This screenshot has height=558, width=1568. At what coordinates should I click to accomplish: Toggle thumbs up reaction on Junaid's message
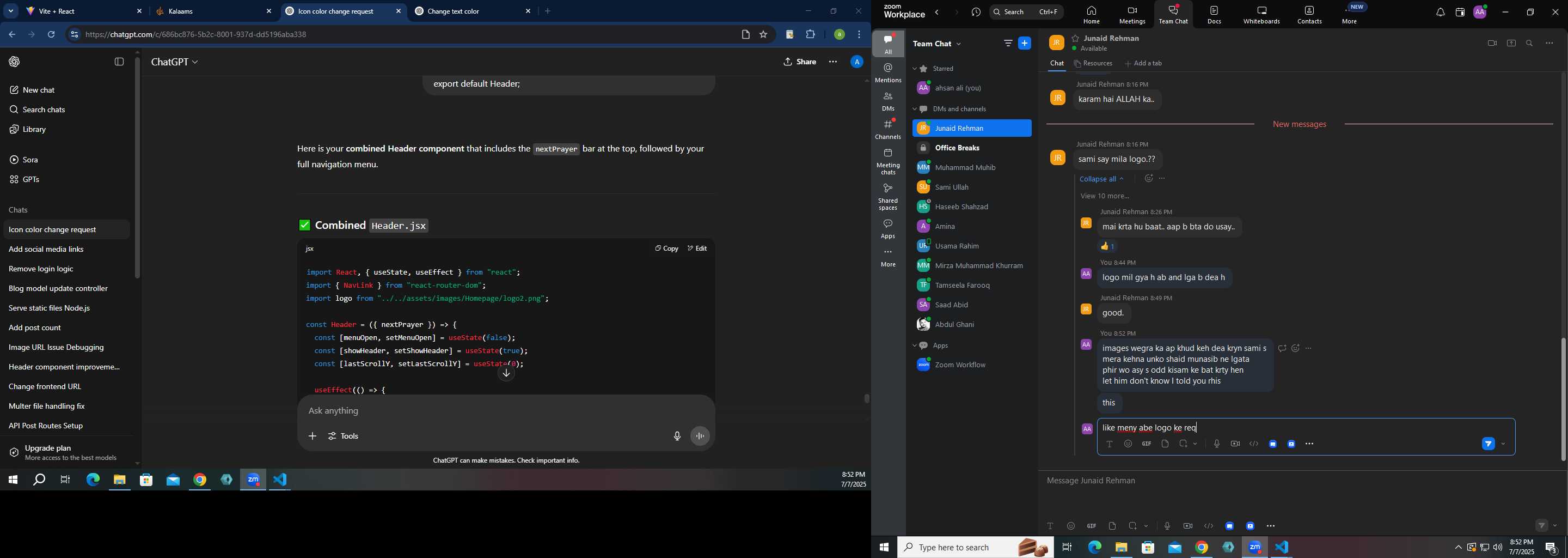[x=1108, y=246]
